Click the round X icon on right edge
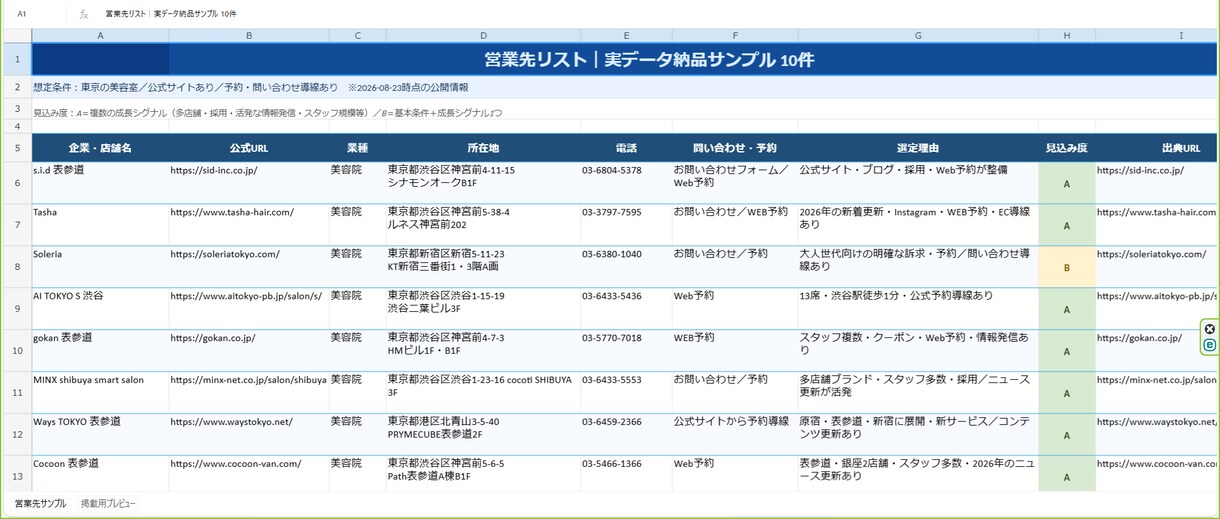The width and height of the screenshot is (1220, 519). click(1209, 329)
